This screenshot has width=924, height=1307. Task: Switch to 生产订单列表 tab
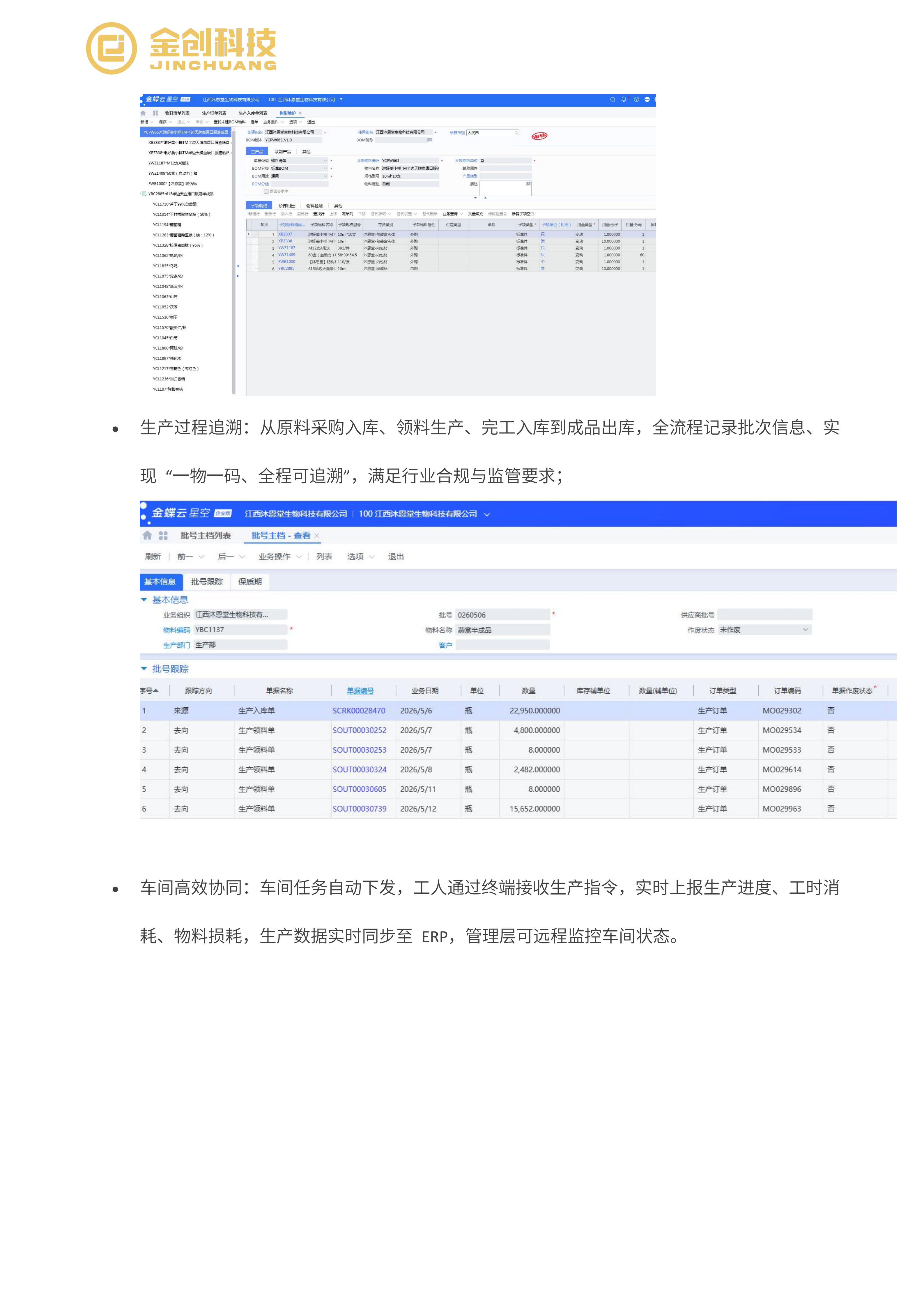[x=214, y=113]
